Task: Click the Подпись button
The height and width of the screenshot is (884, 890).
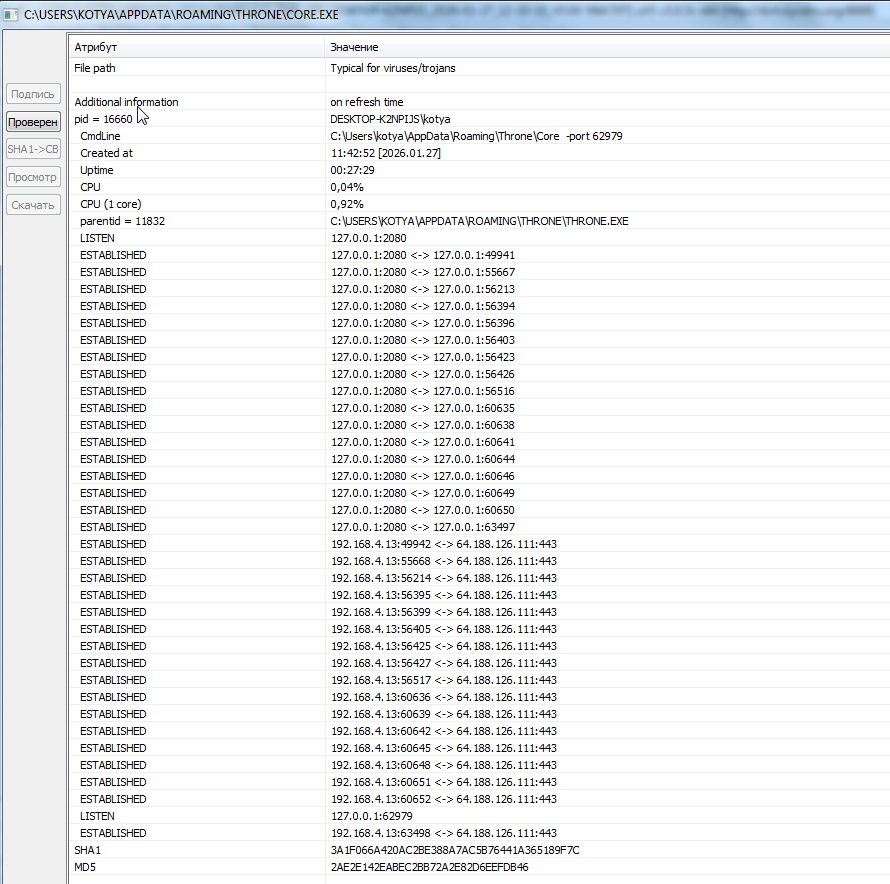Action: [33, 94]
